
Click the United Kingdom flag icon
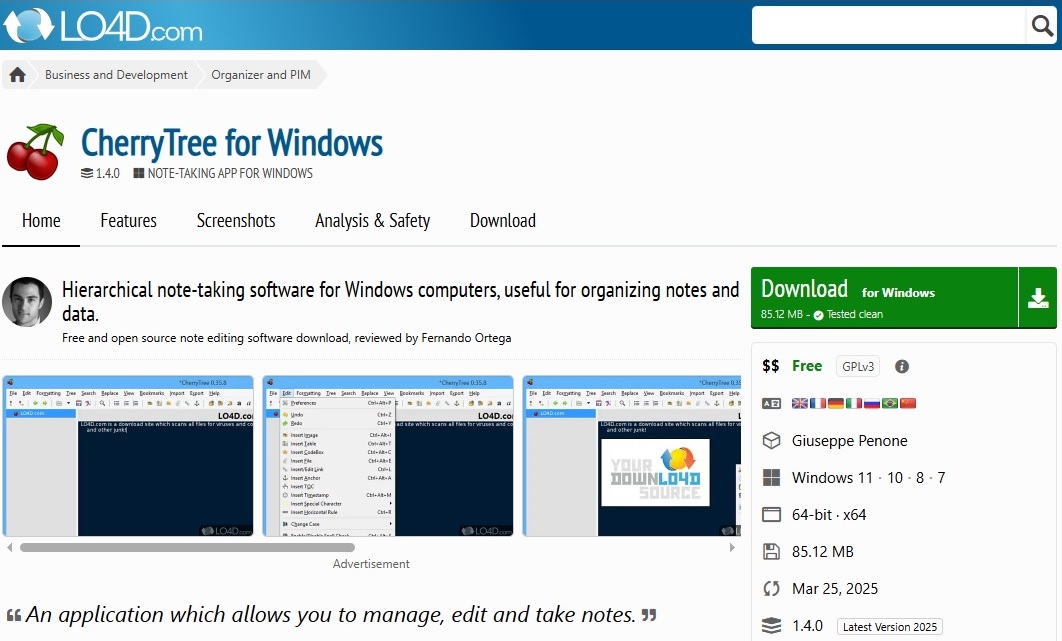pyautogui.click(x=800, y=403)
